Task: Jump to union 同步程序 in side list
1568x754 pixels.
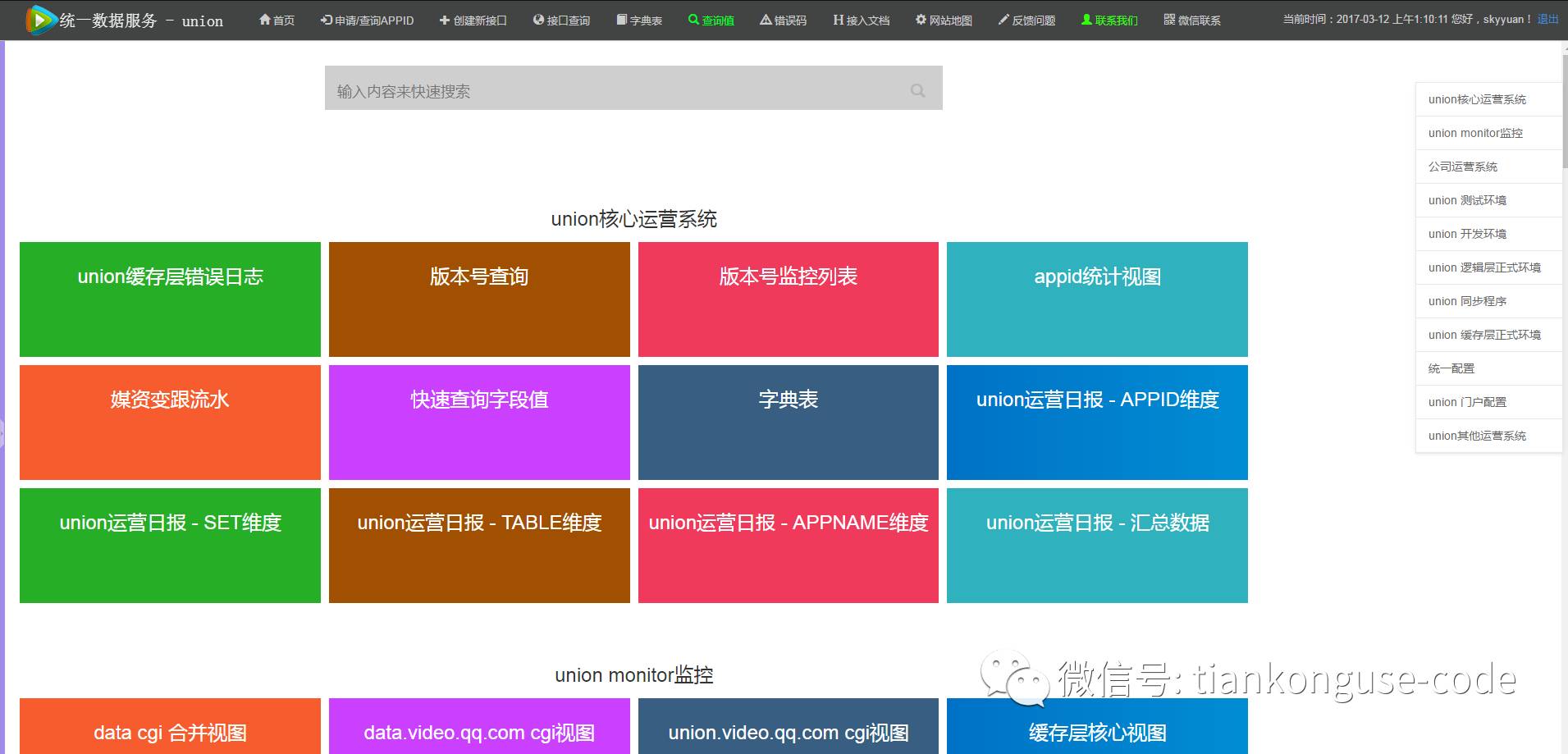Action: pos(1488,301)
